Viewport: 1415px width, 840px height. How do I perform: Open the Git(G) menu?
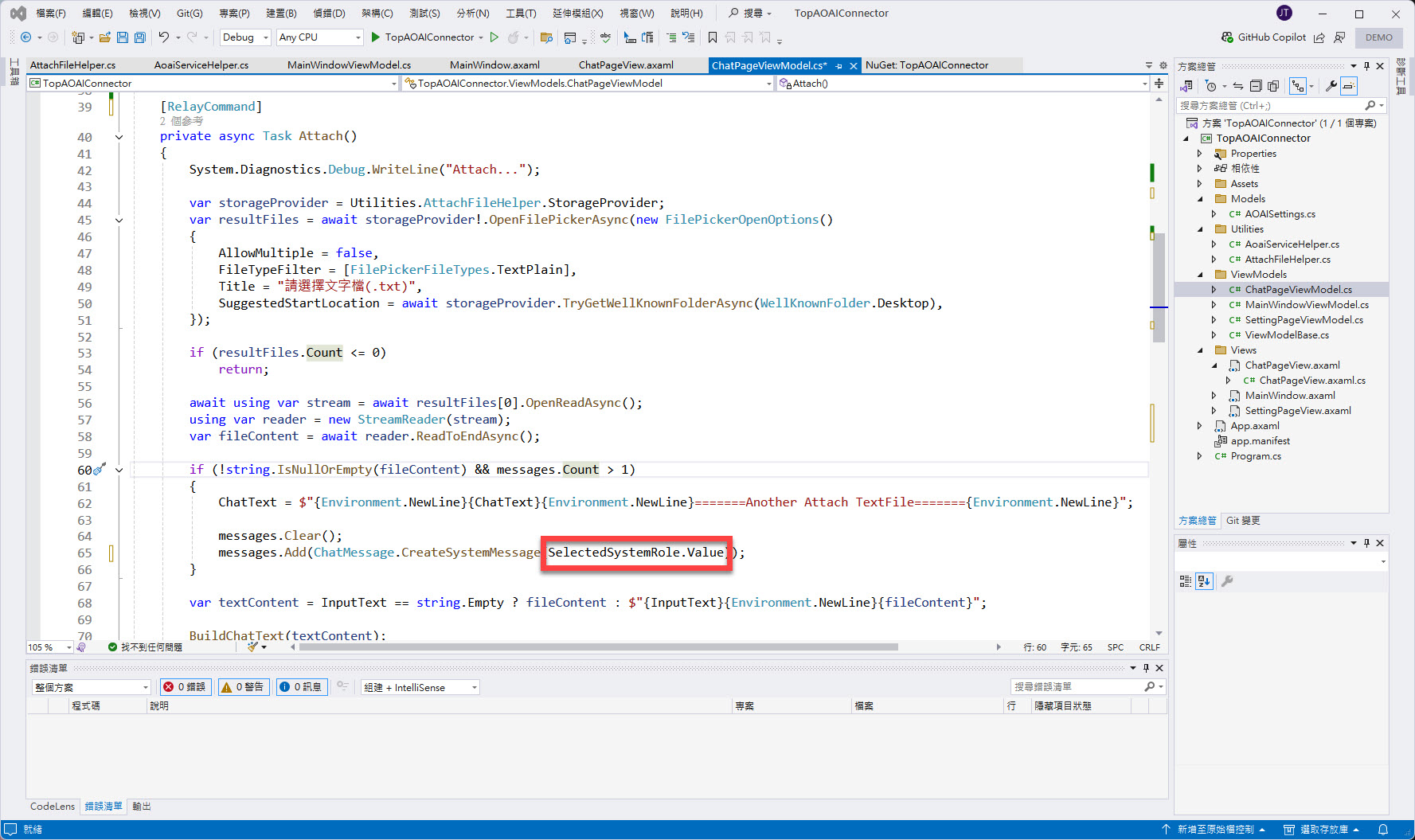pyautogui.click(x=190, y=14)
